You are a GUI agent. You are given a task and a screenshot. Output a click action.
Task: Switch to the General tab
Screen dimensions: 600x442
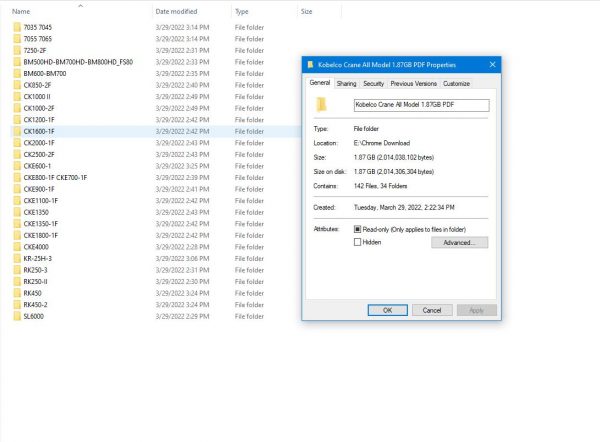click(320, 83)
